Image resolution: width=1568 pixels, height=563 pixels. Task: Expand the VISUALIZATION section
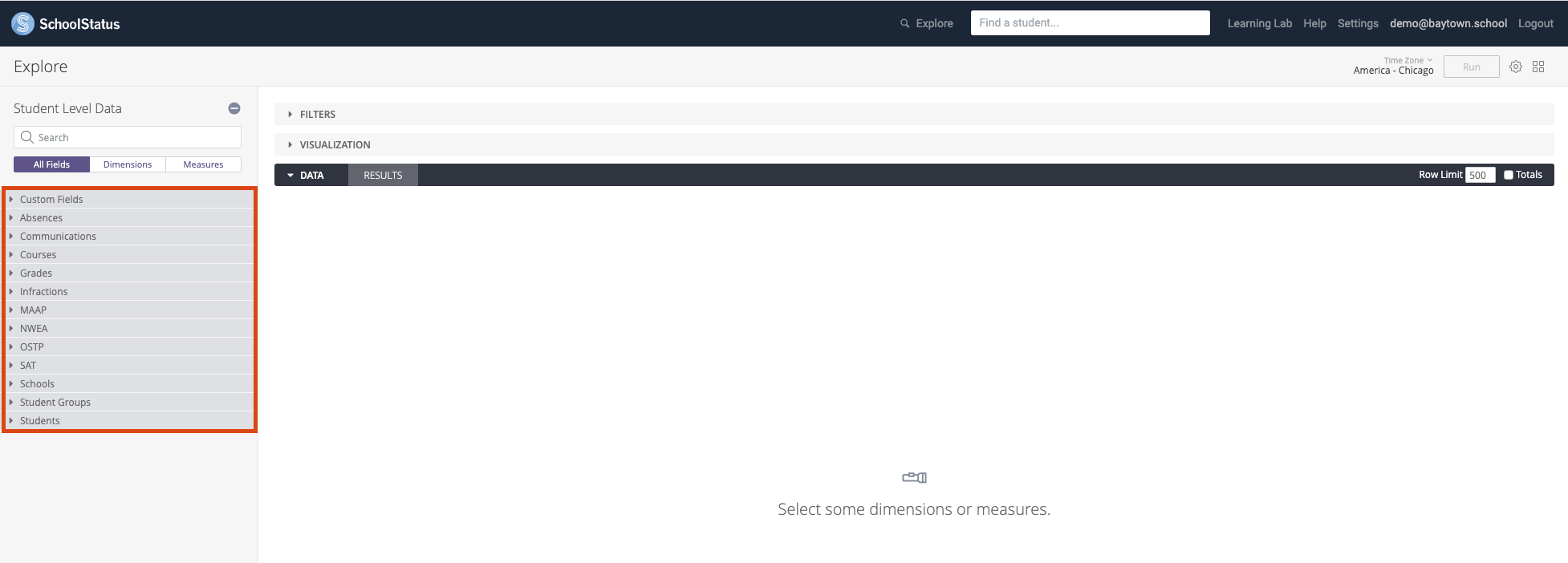(914, 144)
